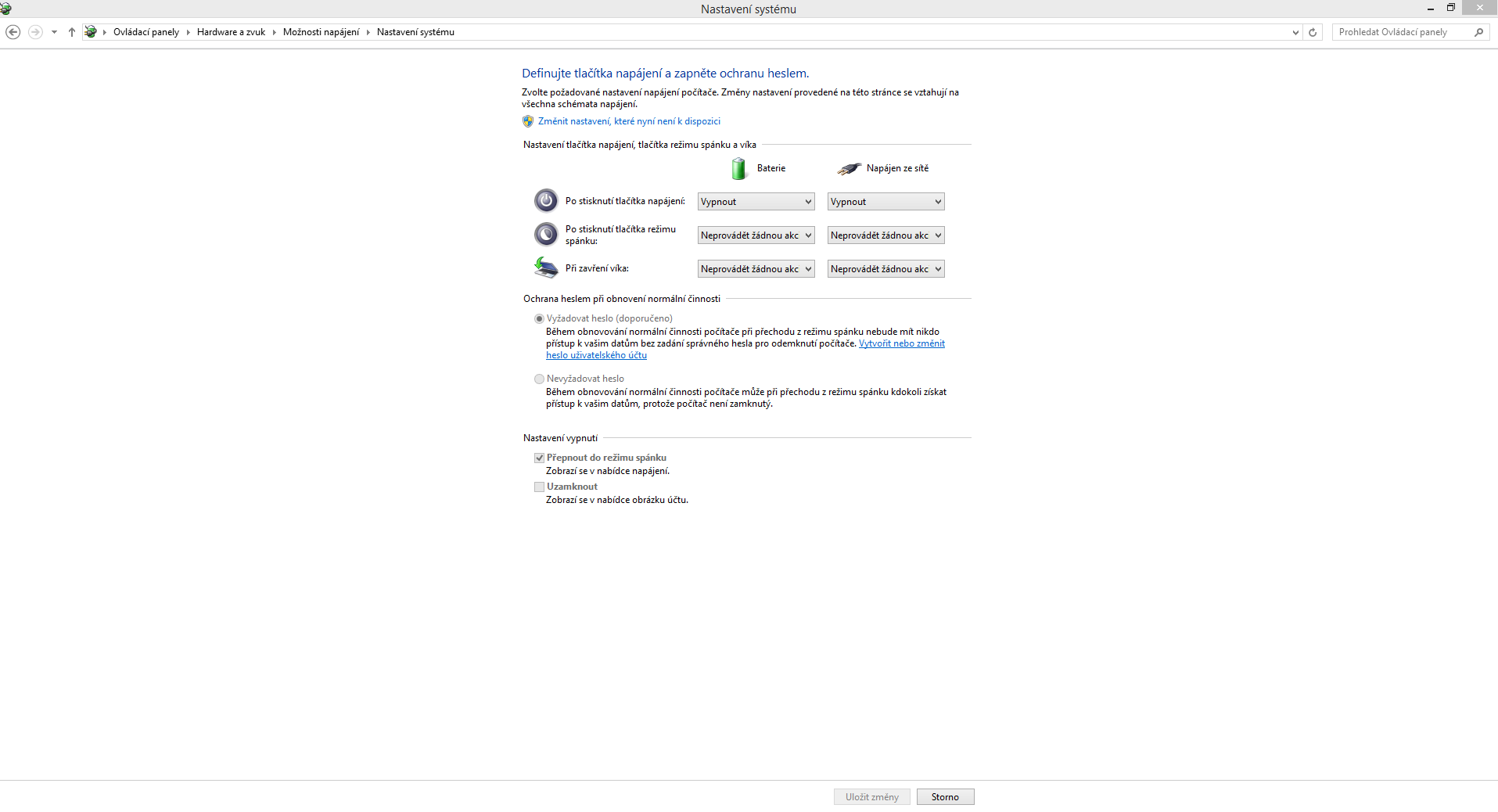This screenshot has width=1498, height=812.
Task: Click the laptop lid closing icon
Action: (546, 268)
